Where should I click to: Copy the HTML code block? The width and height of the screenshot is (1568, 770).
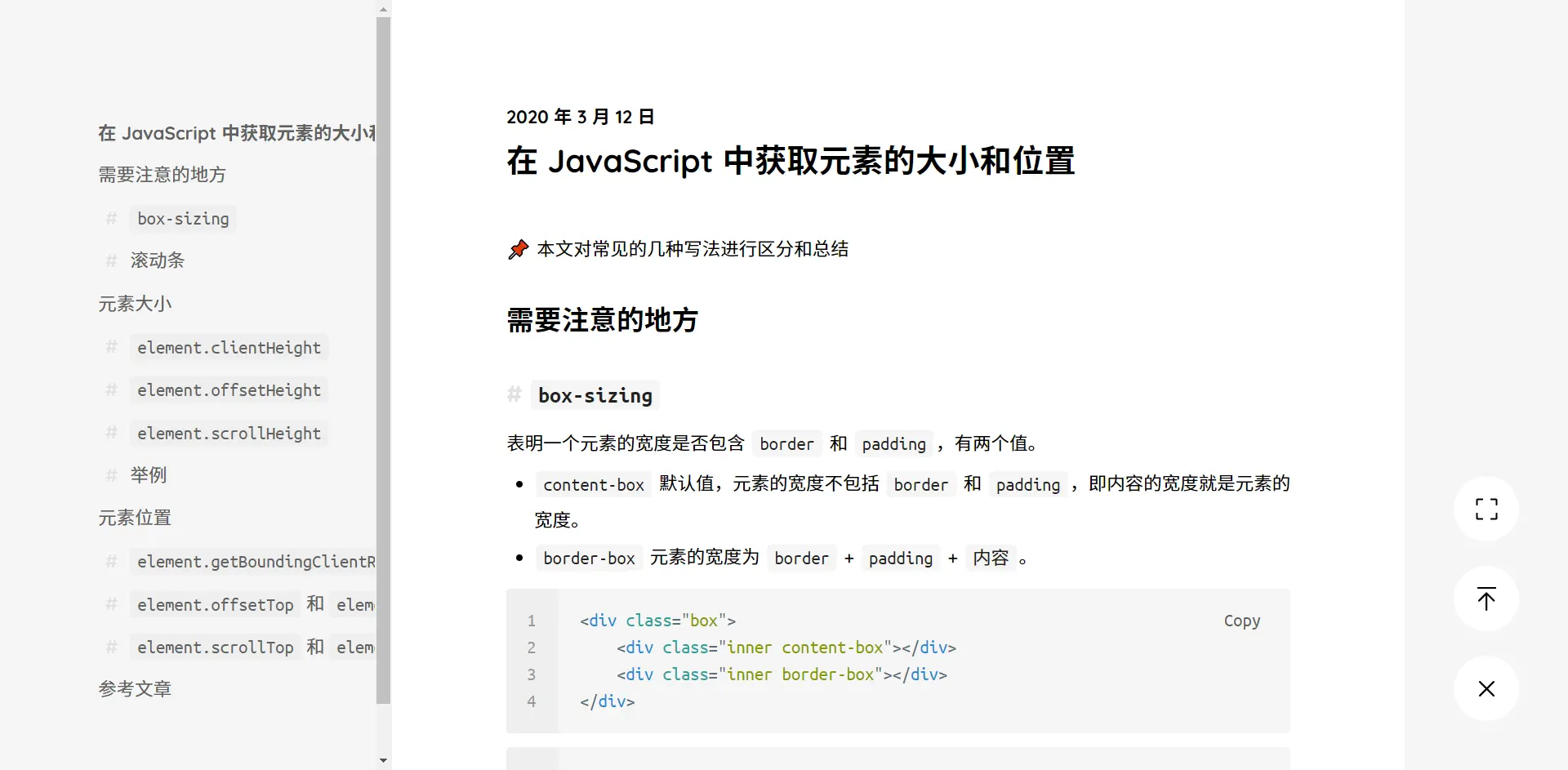coord(1241,621)
